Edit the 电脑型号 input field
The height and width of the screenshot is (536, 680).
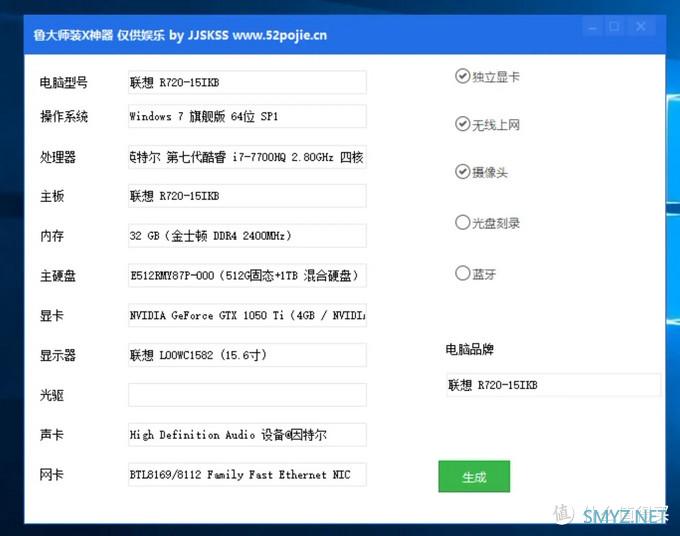247,82
